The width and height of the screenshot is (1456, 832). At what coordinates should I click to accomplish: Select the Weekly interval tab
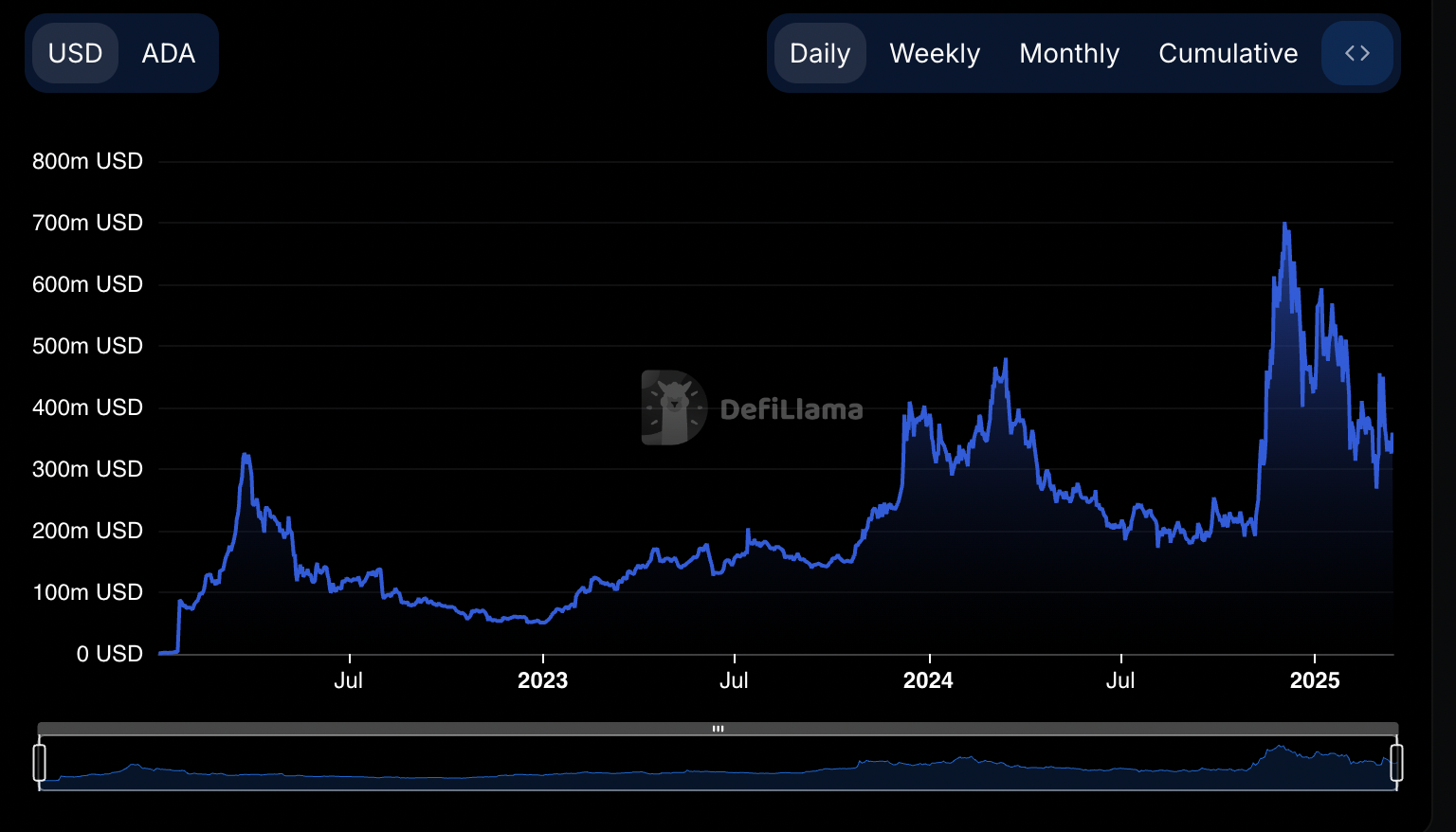click(x=935, y=53)
